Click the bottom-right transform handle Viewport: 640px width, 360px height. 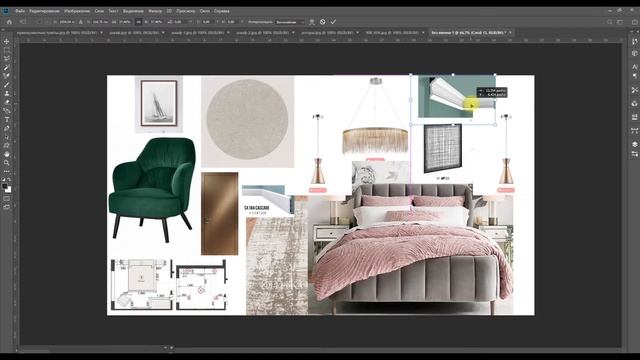click(495, 124)
